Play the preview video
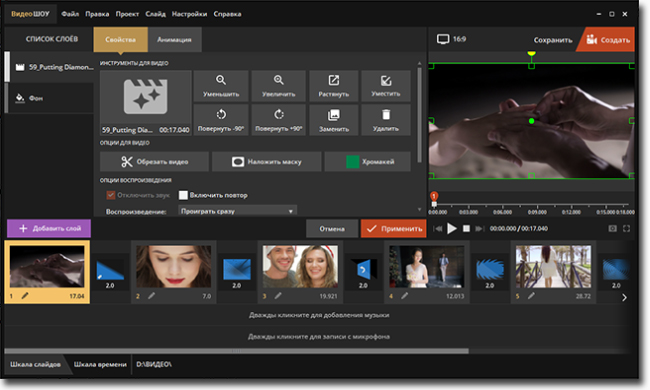650x390 pixels. pos(452,228)
